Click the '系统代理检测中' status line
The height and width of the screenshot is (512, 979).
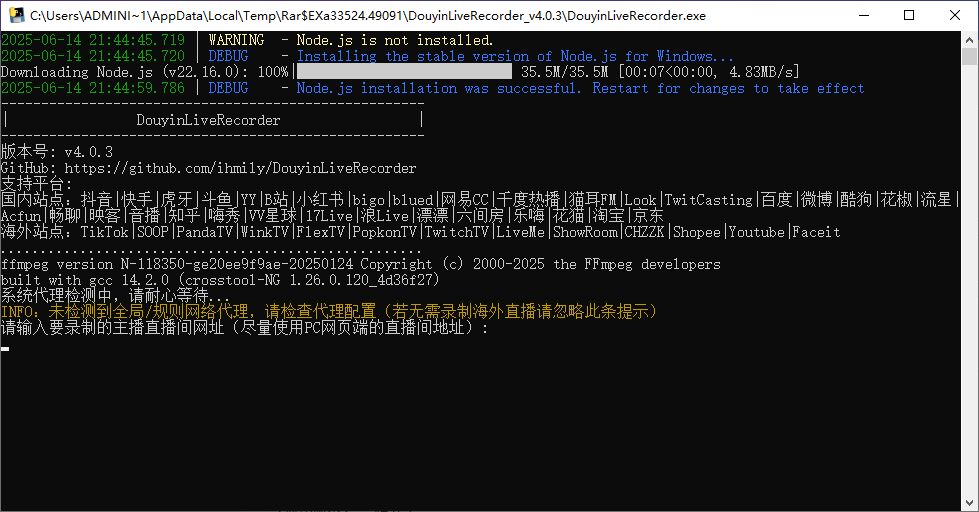116,296
